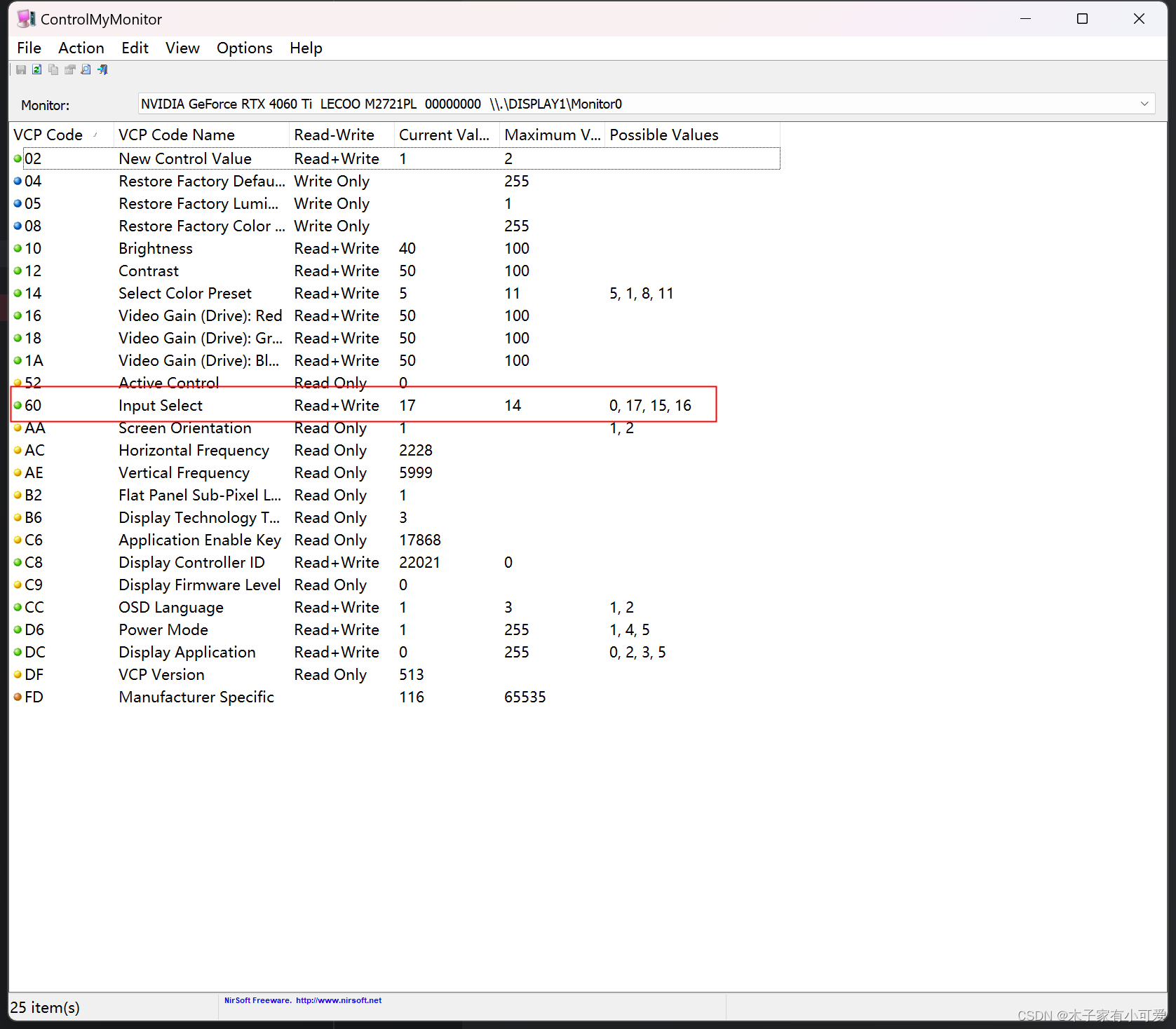1176x1029 pixels.
Task: Click the Manufacturer Specific maximum value 65535
Action: pyautogui.click(x=525, y=697)
